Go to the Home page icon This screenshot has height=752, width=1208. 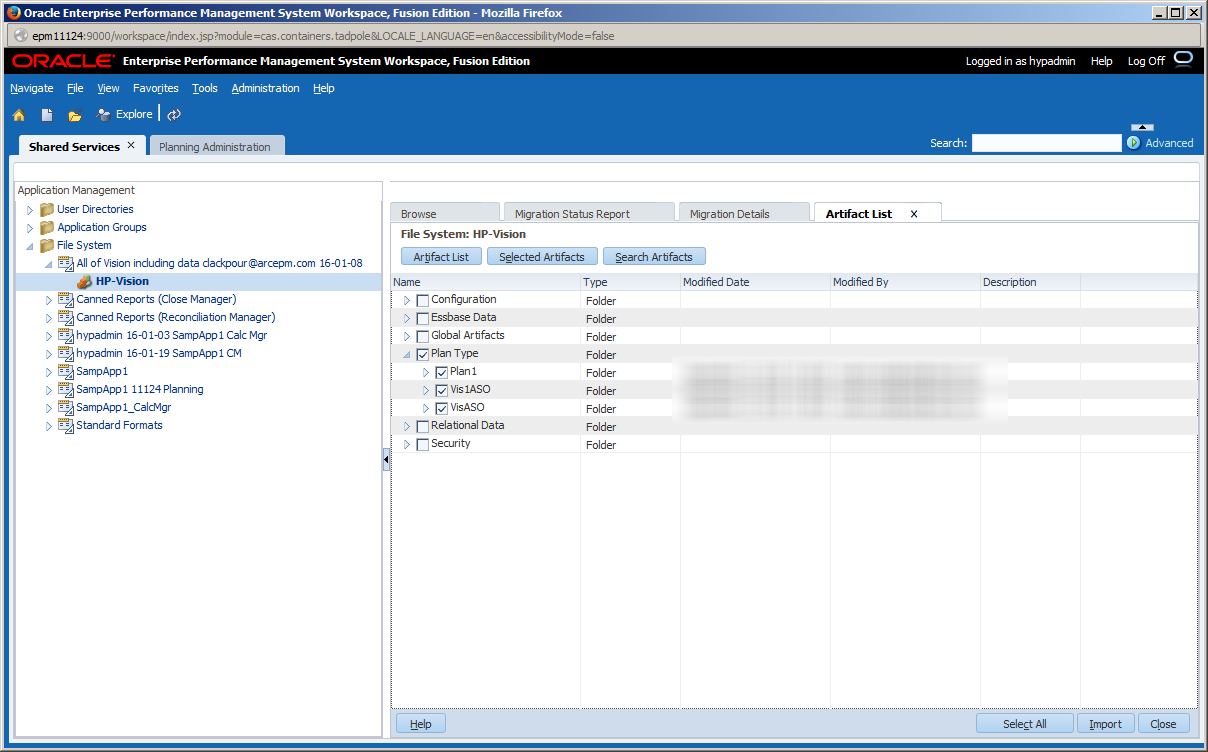[18, 115]
